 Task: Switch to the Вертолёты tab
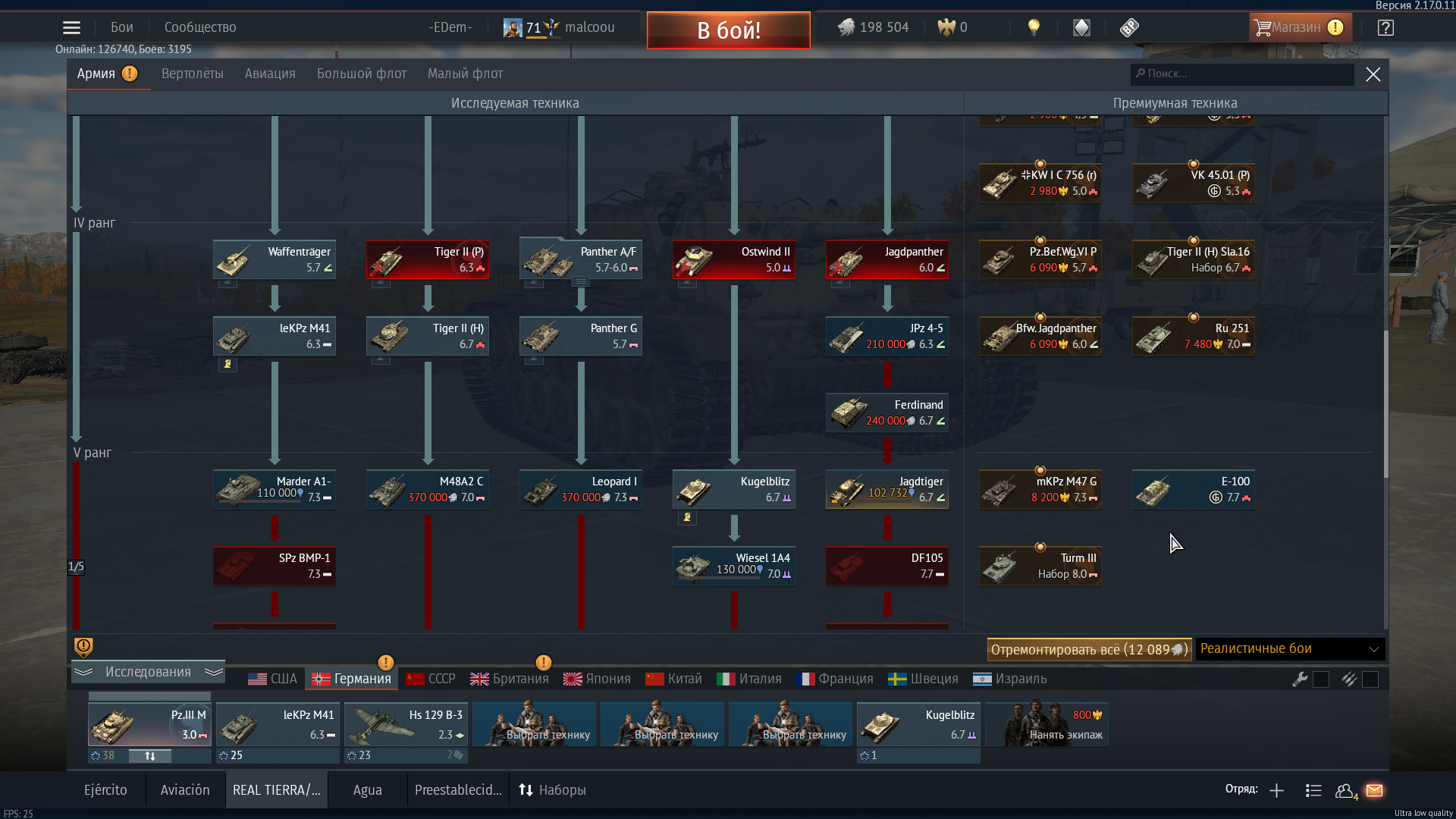193,74
